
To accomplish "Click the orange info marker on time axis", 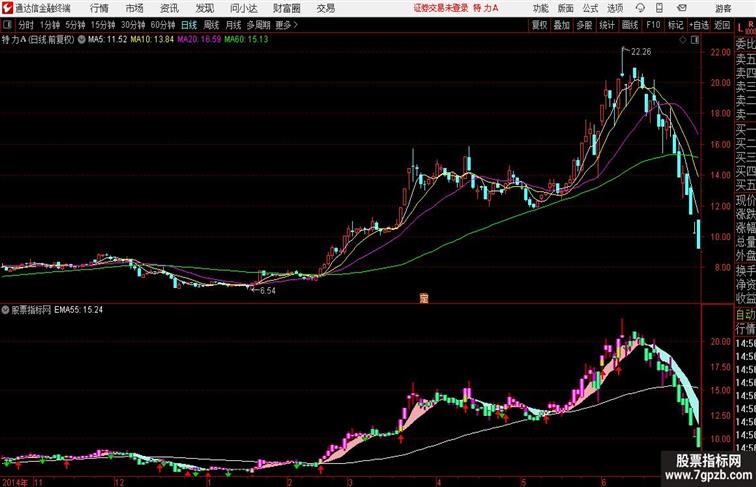I will [x=424, y=298].
